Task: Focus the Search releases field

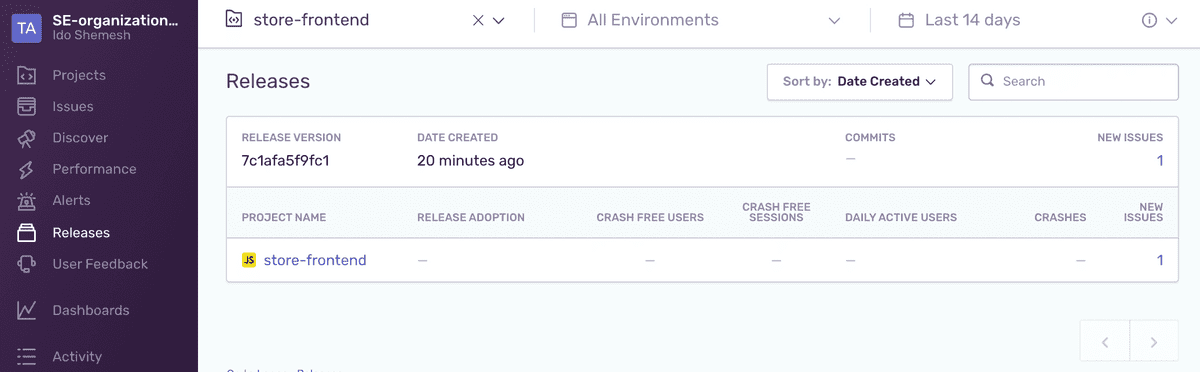Action: click(1073, 82)
